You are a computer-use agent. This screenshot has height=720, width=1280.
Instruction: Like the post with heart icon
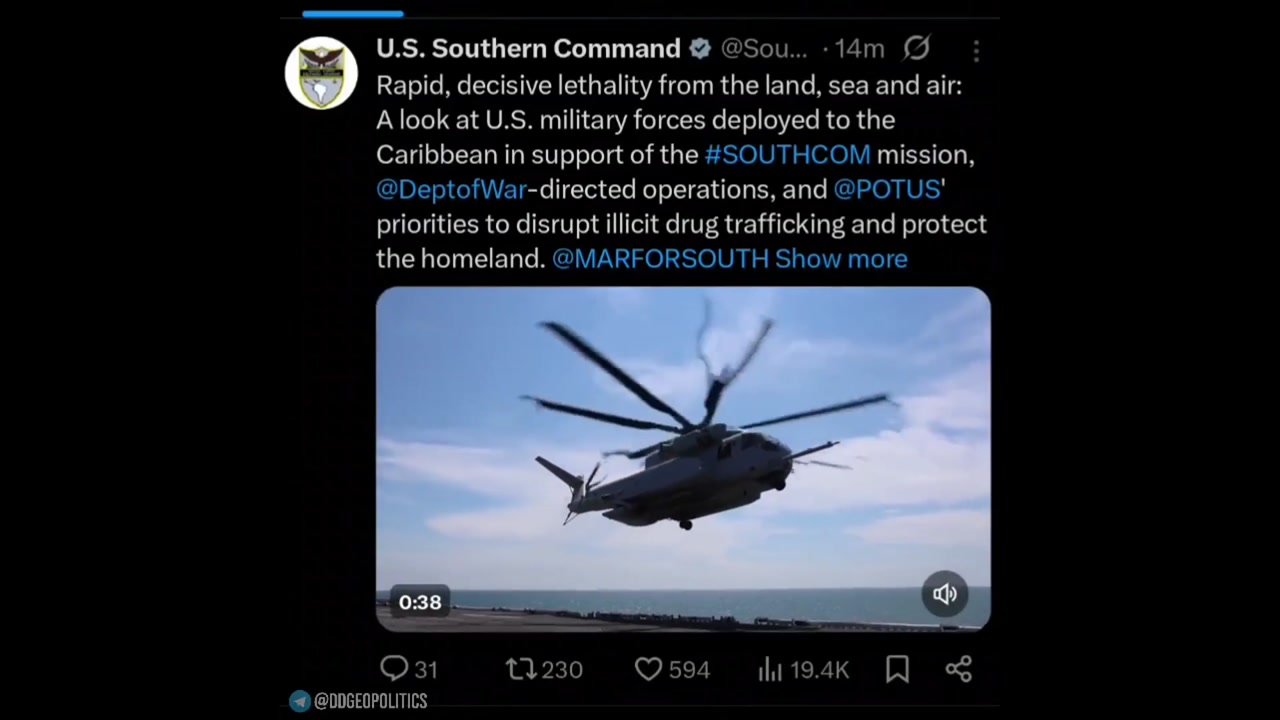click(x=649, y=669)
